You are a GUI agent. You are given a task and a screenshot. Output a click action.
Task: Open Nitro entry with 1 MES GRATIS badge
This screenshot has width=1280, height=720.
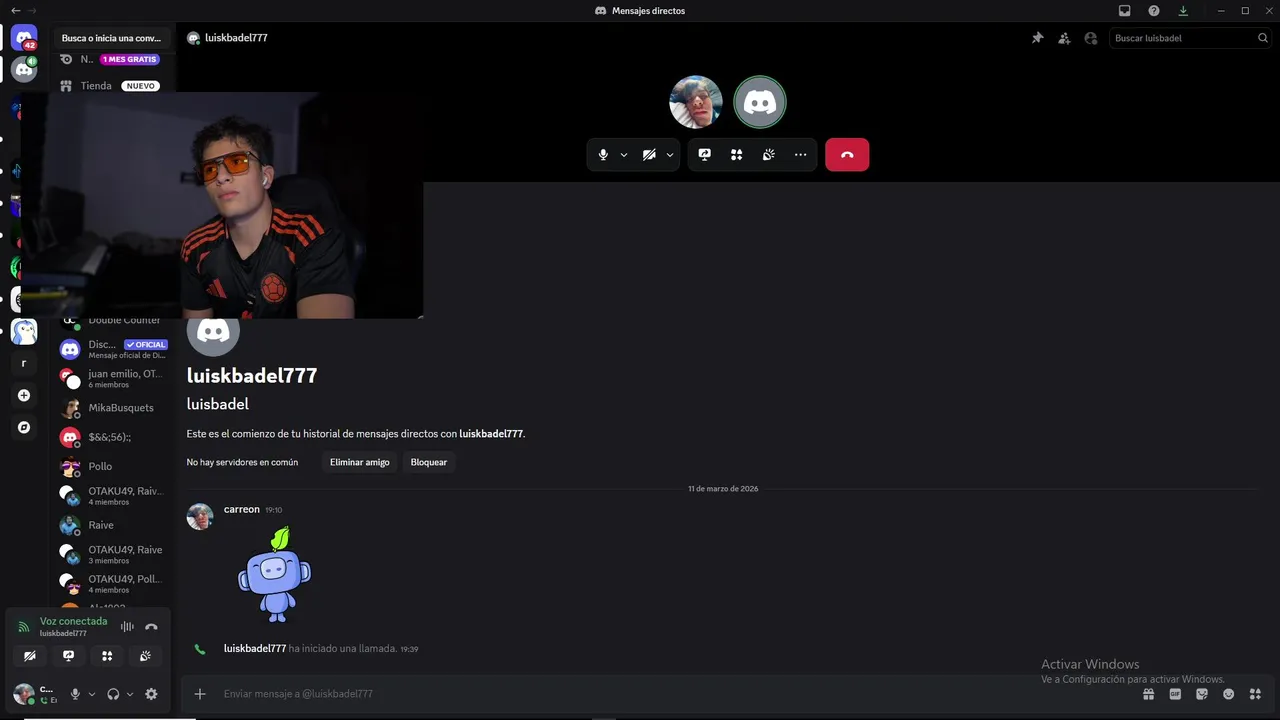click(x=111, y=59)
